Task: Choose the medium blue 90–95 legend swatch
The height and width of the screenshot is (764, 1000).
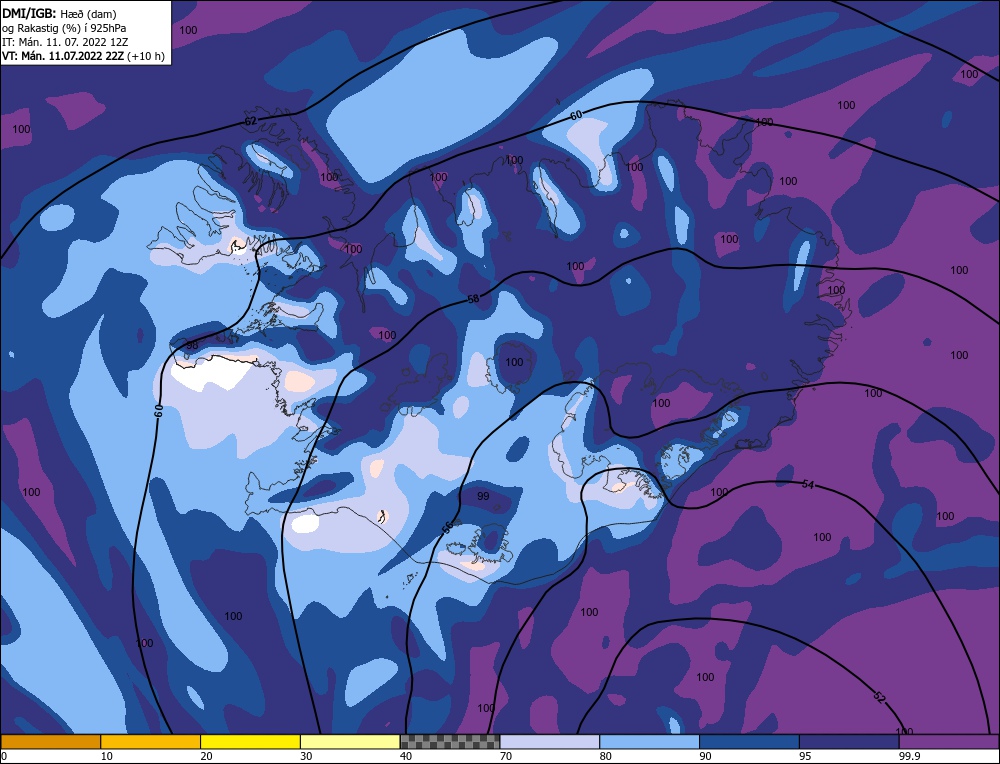Action: pyautogui.click(x=749, y=741)
